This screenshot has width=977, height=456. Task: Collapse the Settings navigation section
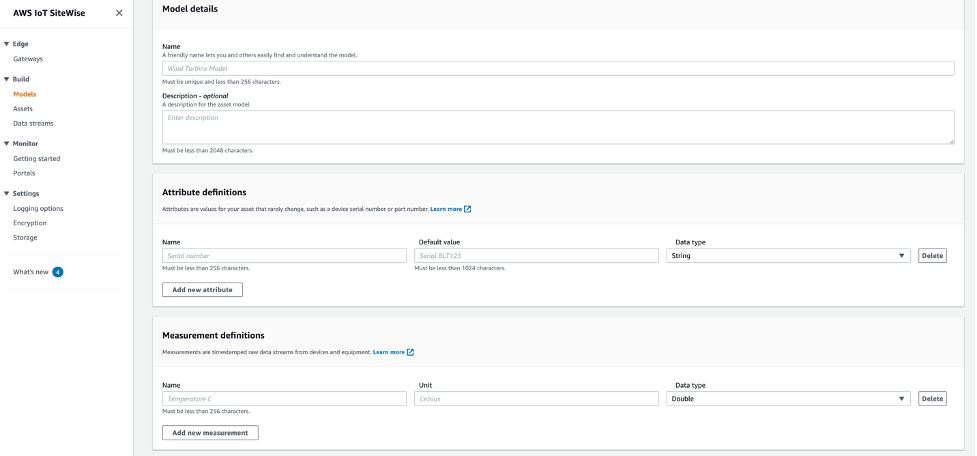coord(6,193)
